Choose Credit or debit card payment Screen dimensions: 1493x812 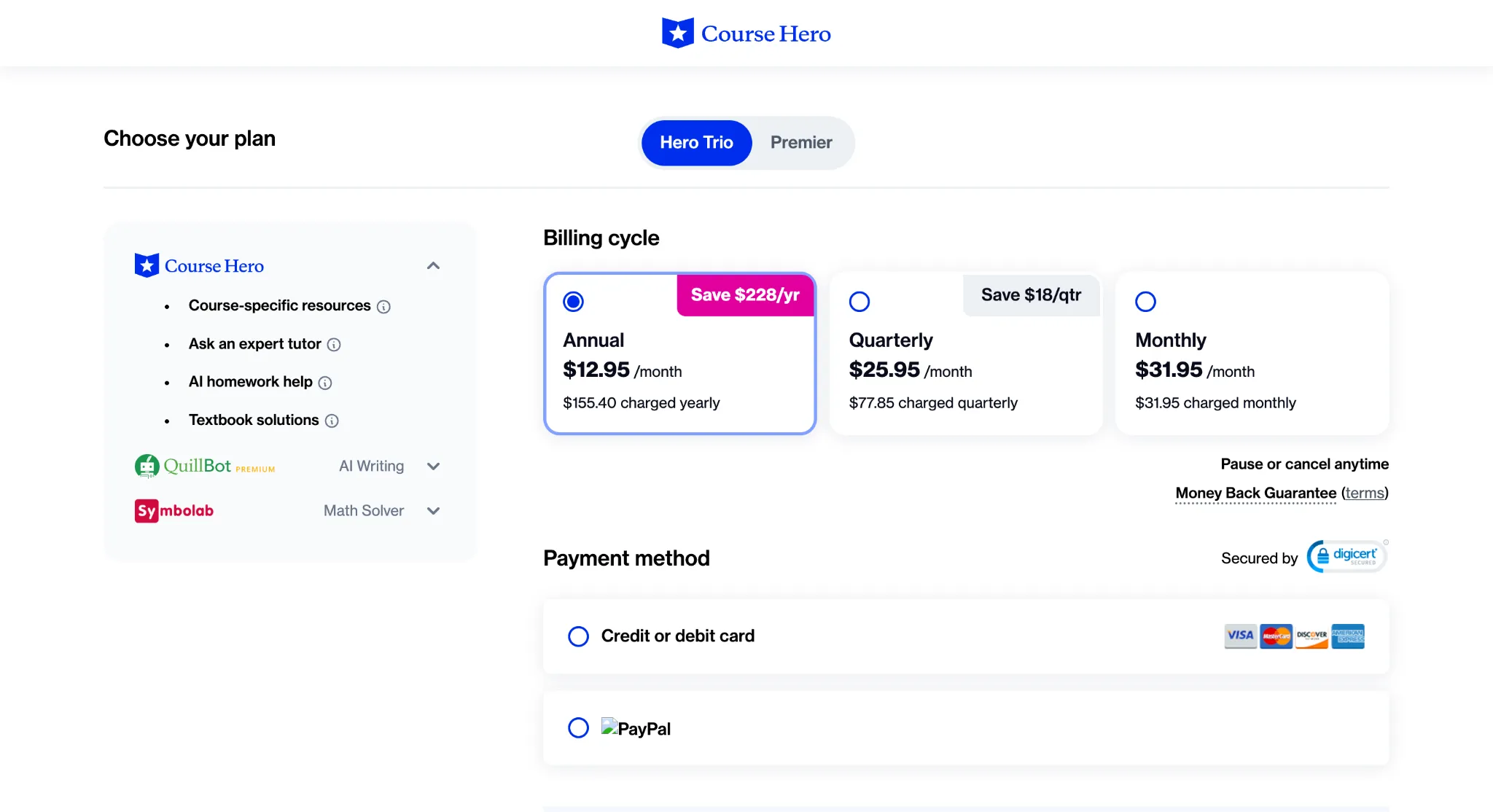click(x=578, y=636)
